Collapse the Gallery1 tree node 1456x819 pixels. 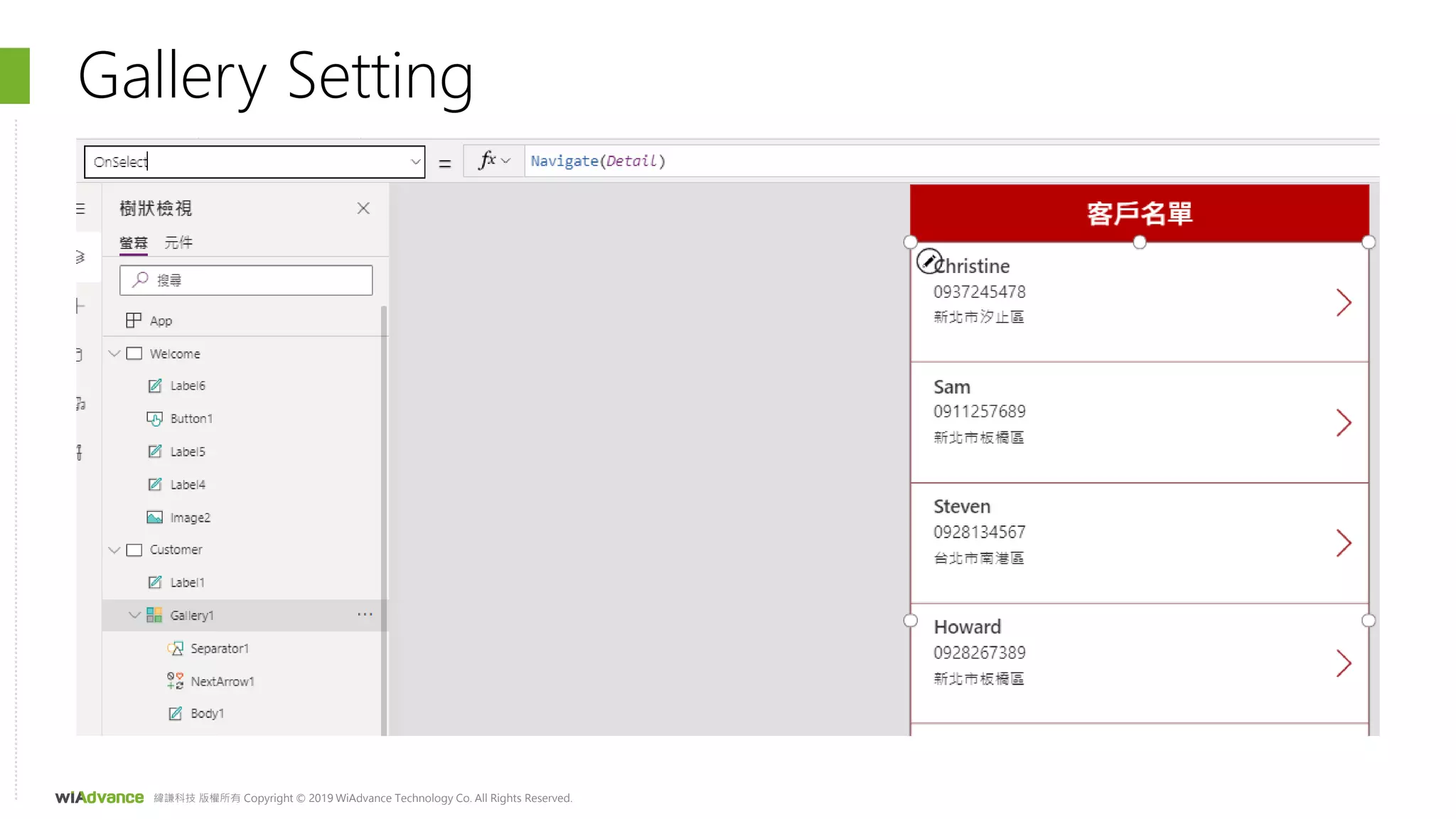134,615
